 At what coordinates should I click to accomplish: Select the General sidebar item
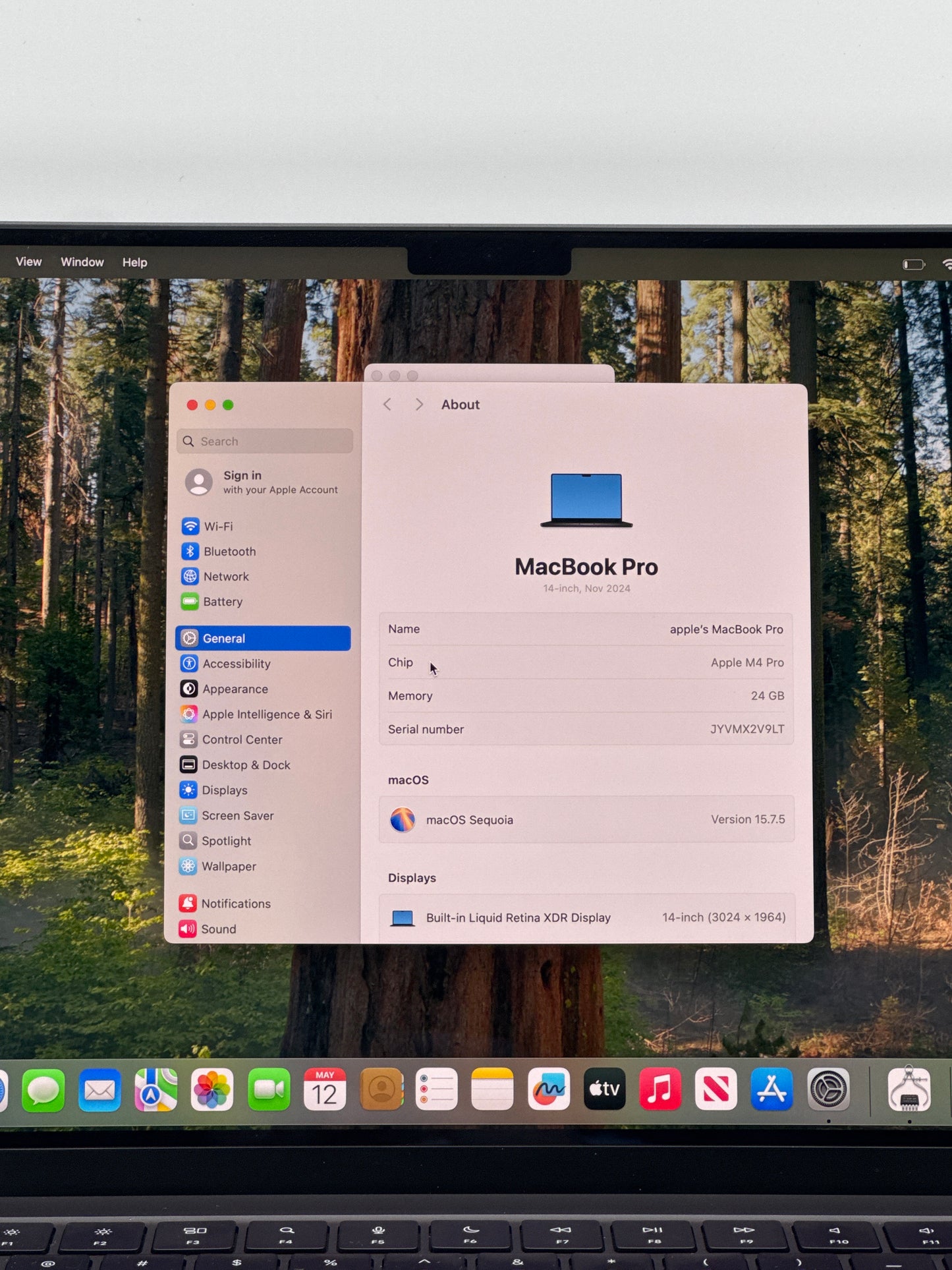[x=263, y=638]
